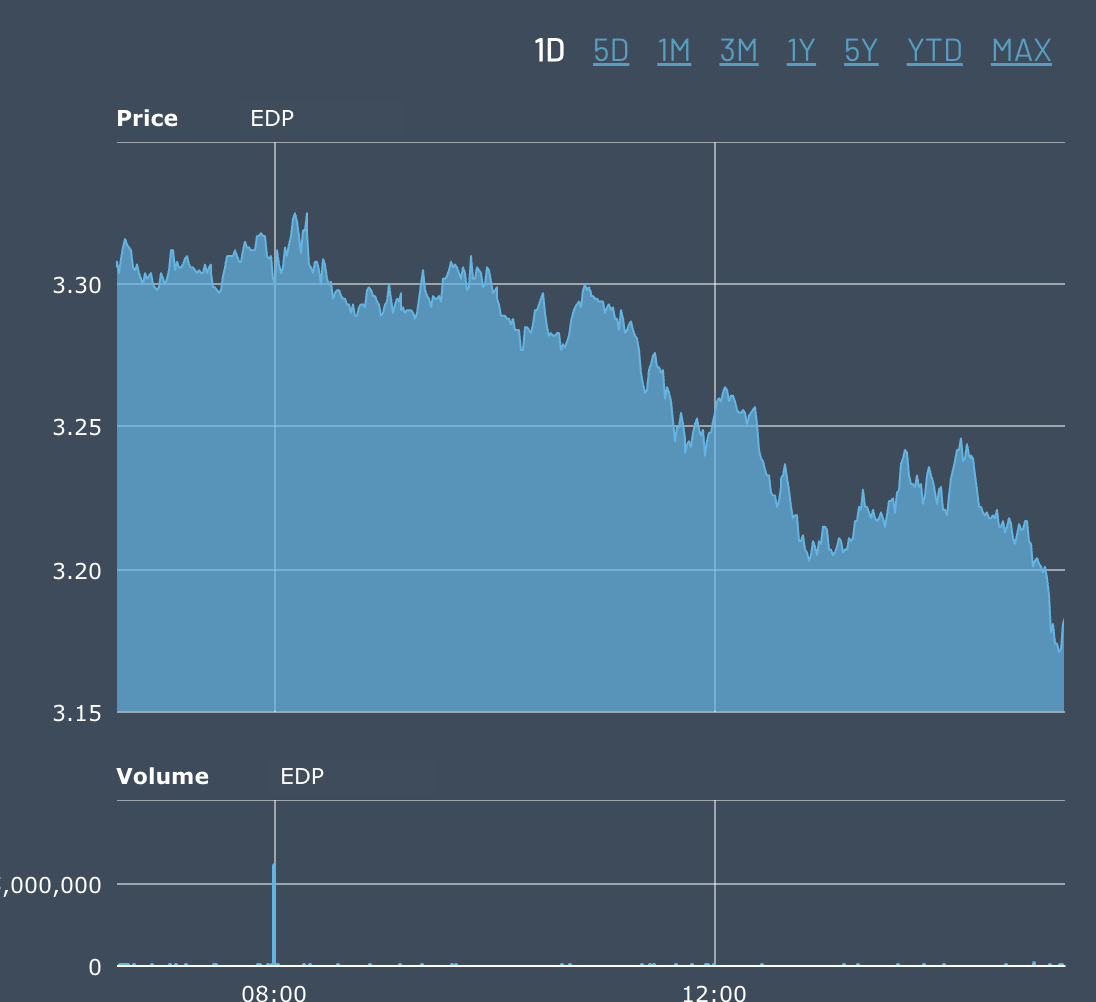Switch chart to 5Y view
This screenshot has height=1002, width=1096.
[861, 50]
